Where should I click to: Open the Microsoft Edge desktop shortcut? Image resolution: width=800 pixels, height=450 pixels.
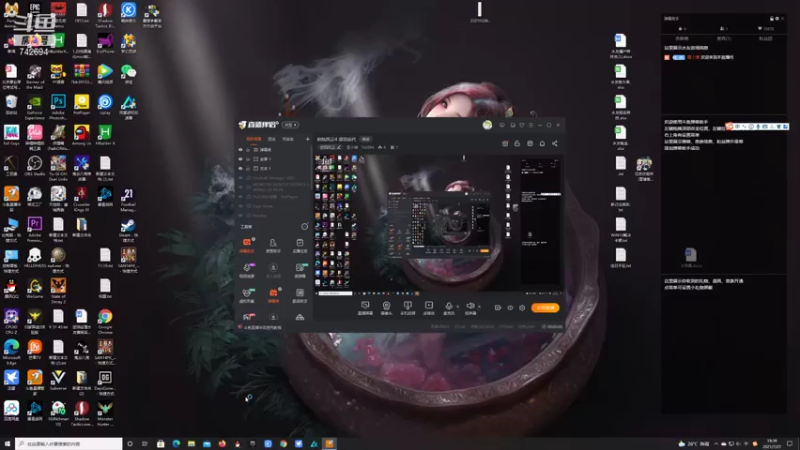coord(11,352)
